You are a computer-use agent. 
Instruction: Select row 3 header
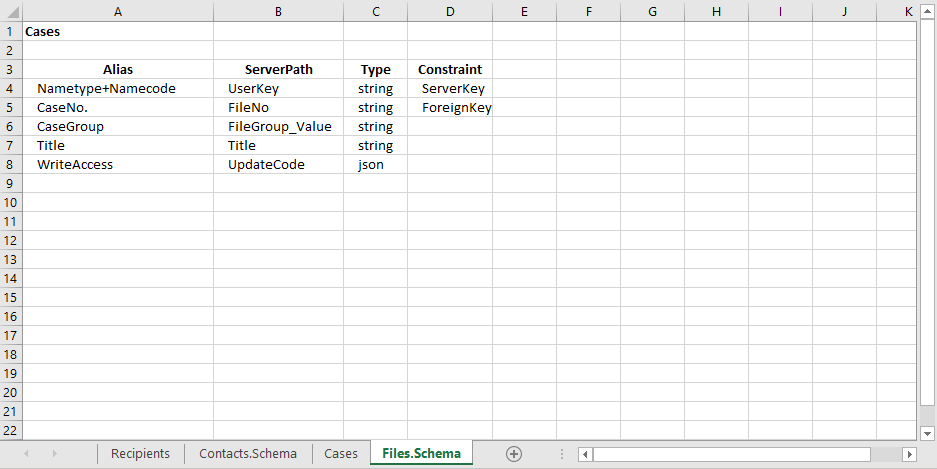pyautogui.click(x=10, y=70)
